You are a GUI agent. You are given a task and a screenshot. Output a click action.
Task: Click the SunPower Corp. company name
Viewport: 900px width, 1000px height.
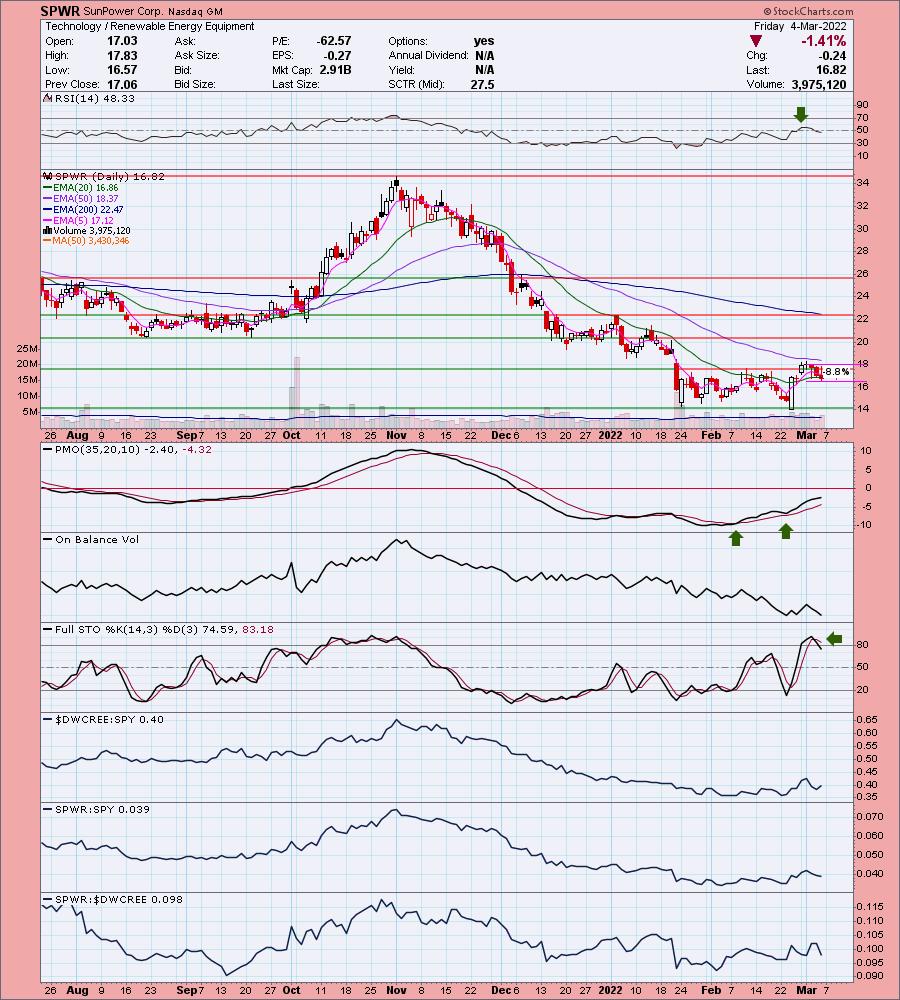[x=124, y=11]
